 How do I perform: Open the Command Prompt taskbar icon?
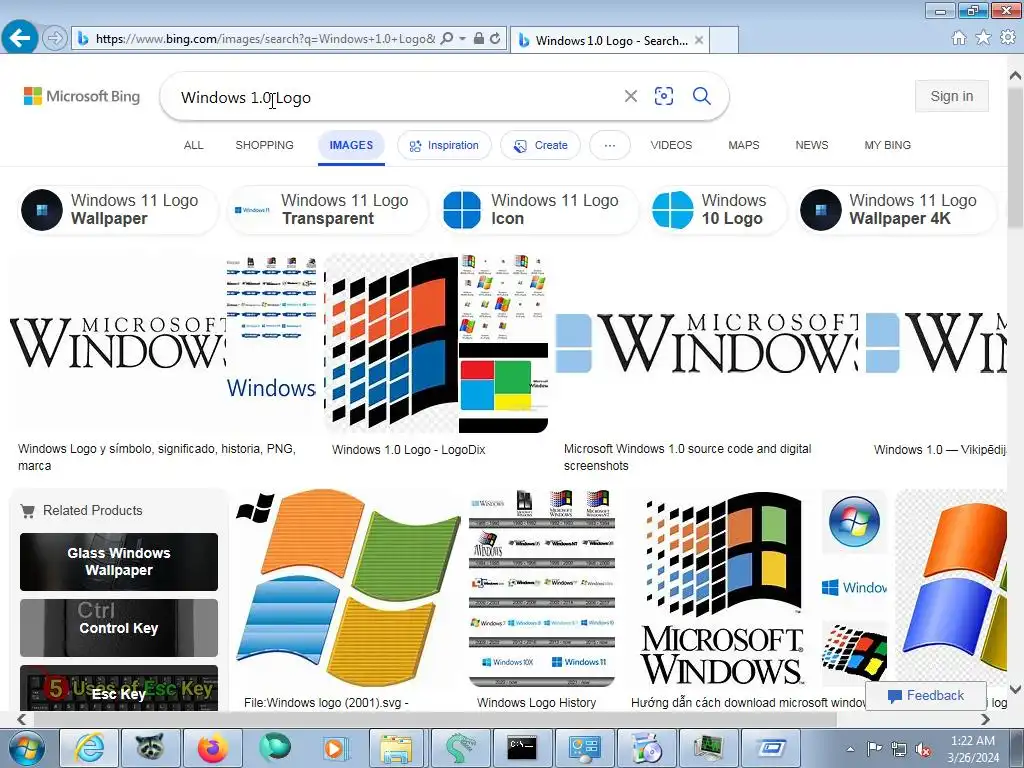point(522,748)
